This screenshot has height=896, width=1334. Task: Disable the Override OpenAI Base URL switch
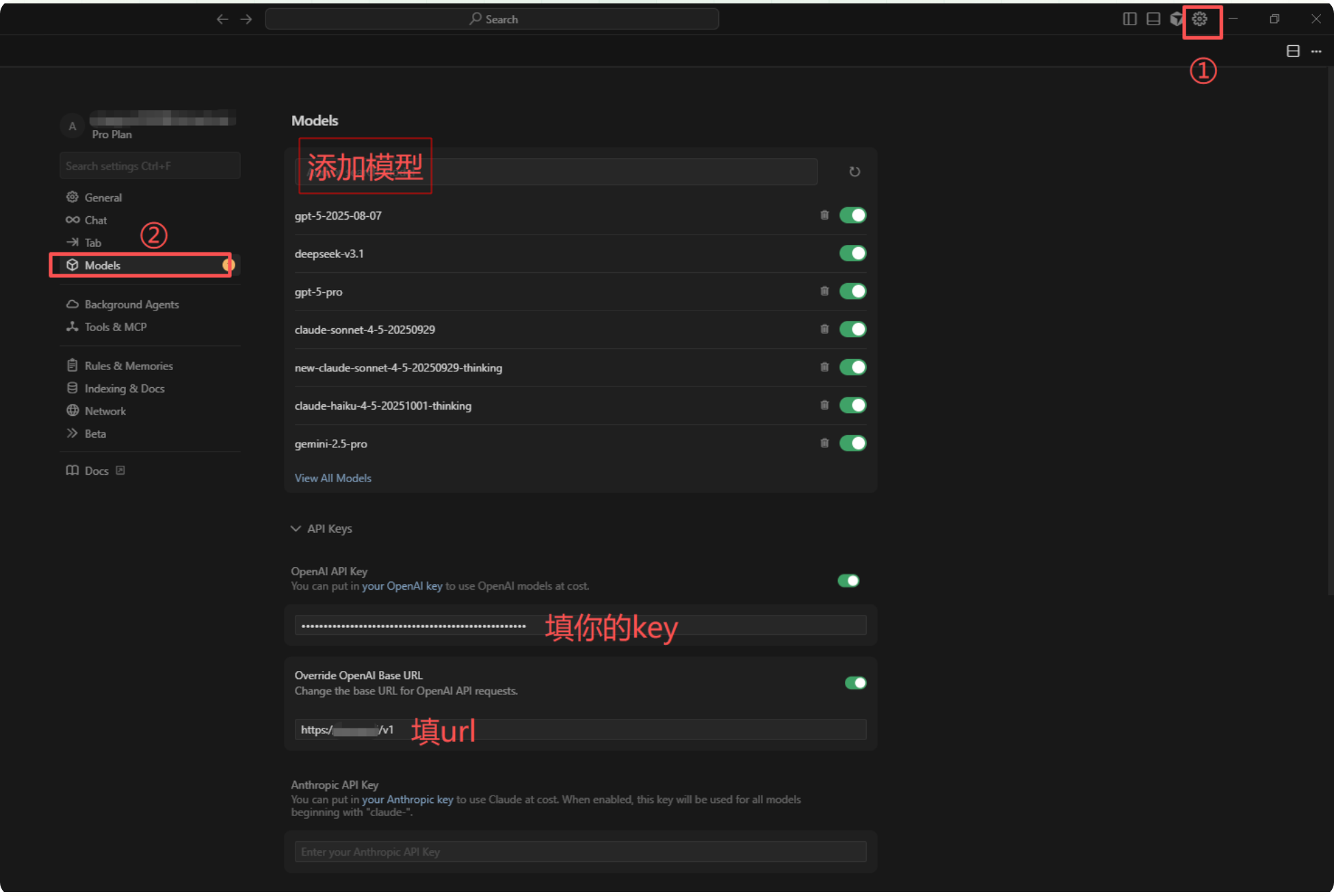coord(855,683)
